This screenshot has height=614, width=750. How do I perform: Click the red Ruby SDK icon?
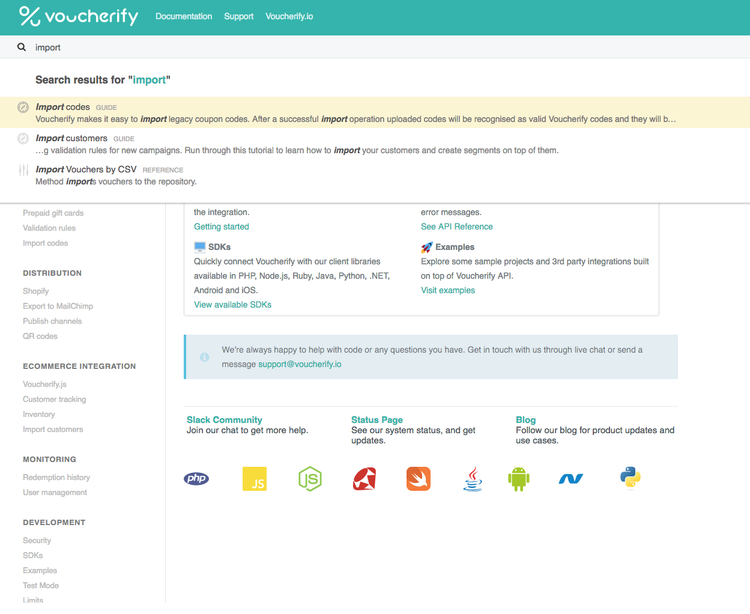364,479
